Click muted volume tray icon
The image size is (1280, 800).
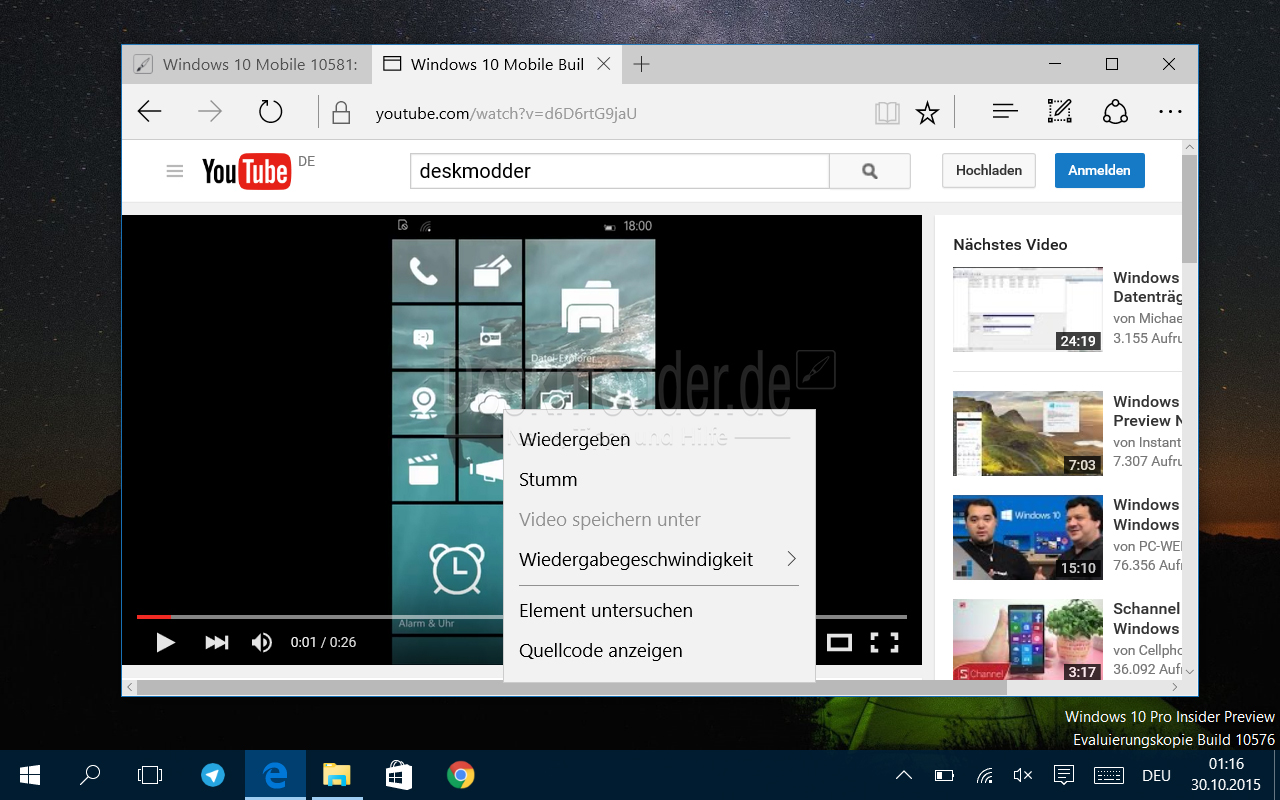tap(1023, 775)
